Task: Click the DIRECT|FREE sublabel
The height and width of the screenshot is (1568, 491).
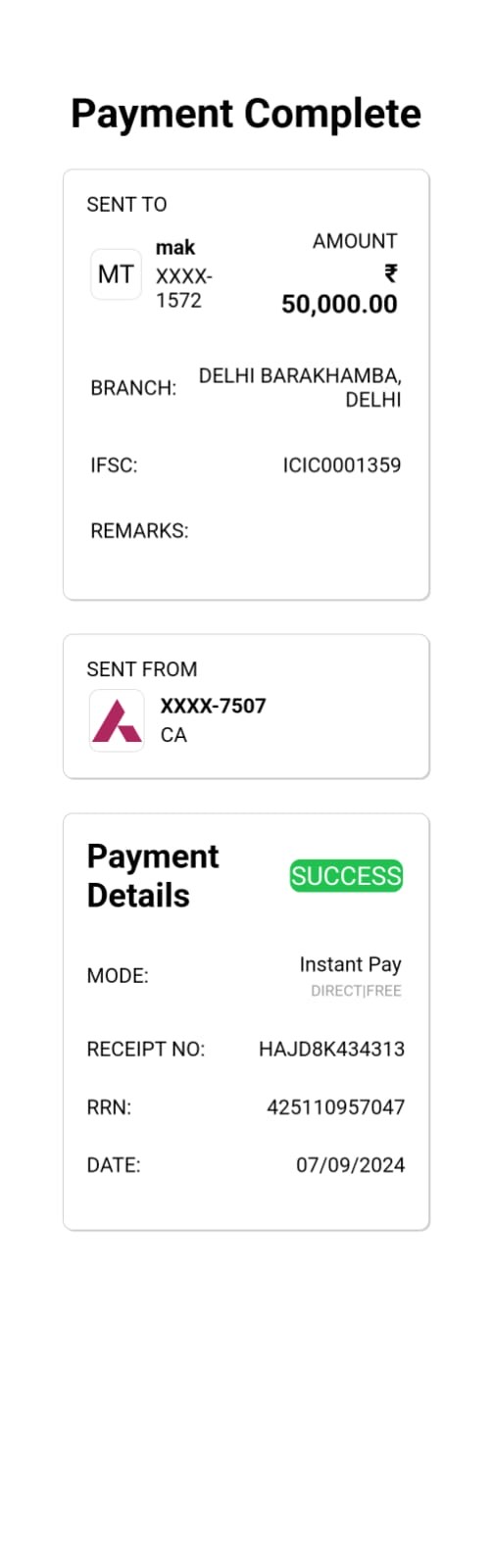Action: pos(356,991)
